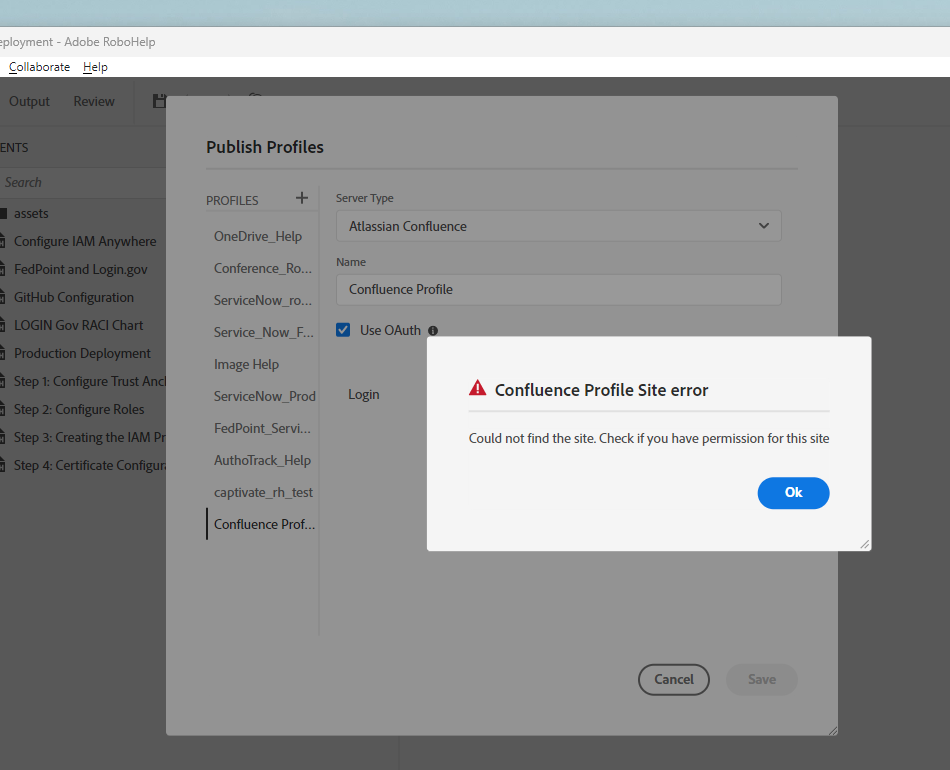The height and width of the screenshot is (770, 950).
Task: Click the OAuth info icon
Action: pos(433,331)
